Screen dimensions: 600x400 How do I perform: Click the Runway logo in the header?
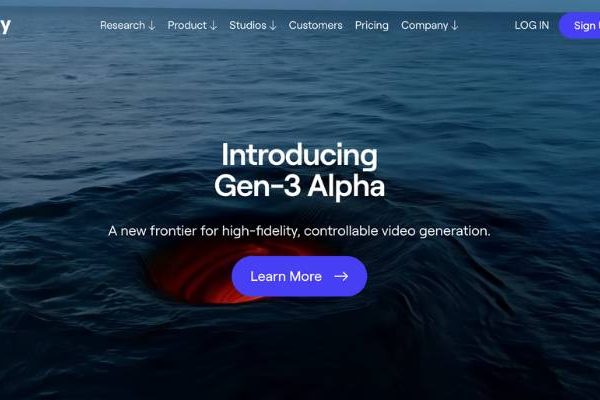coord(5,26)
